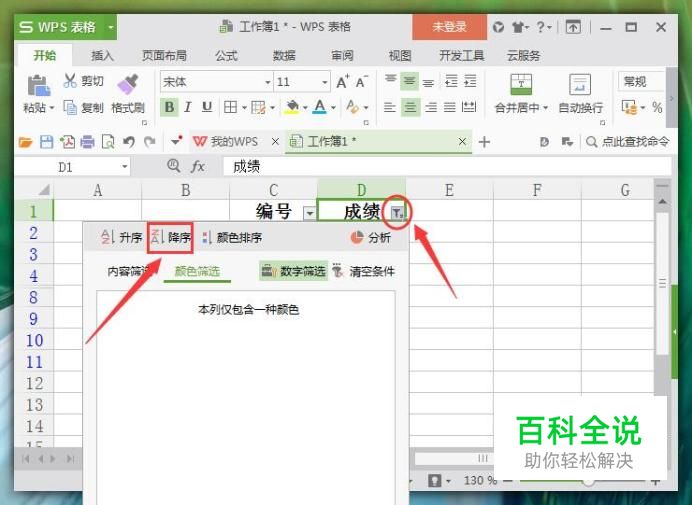Screen dimensions: 692x505
Task: Click the Redo arrow
Action: (x=150, y=142)
